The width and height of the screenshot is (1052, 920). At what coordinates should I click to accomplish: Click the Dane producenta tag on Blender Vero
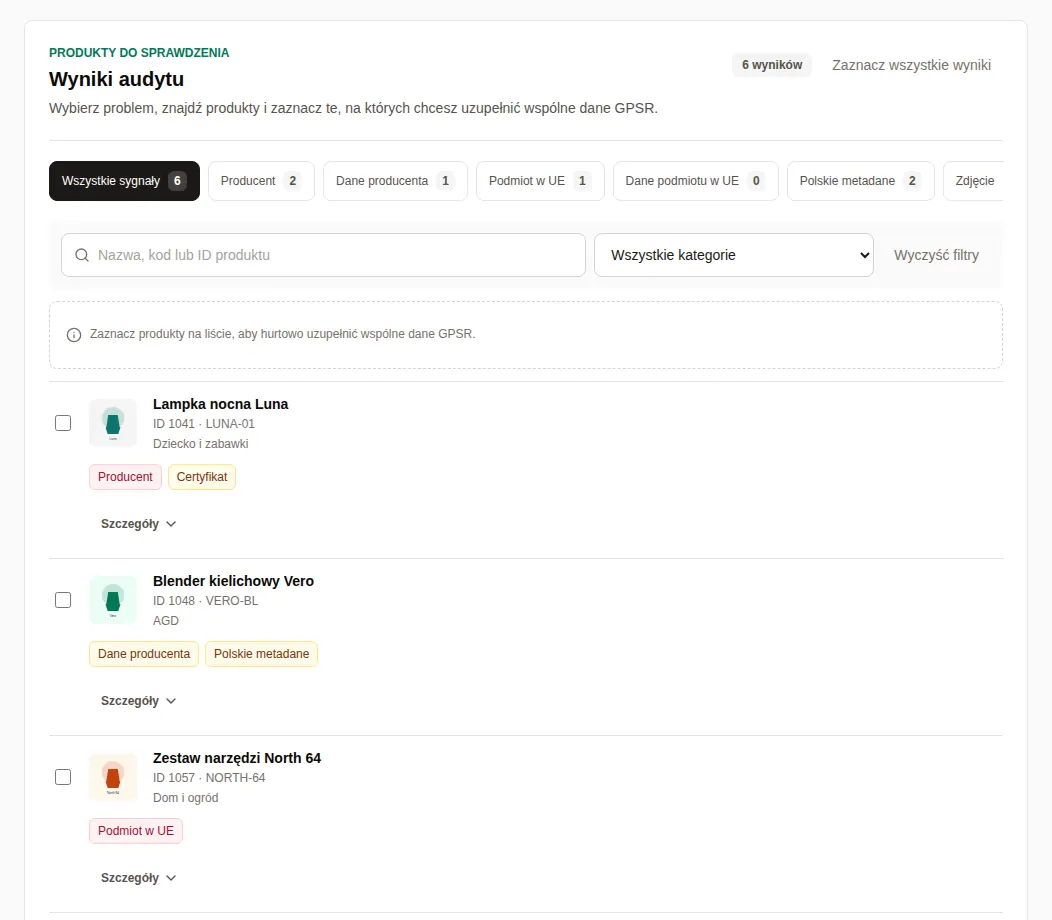[x=144, y=654]
